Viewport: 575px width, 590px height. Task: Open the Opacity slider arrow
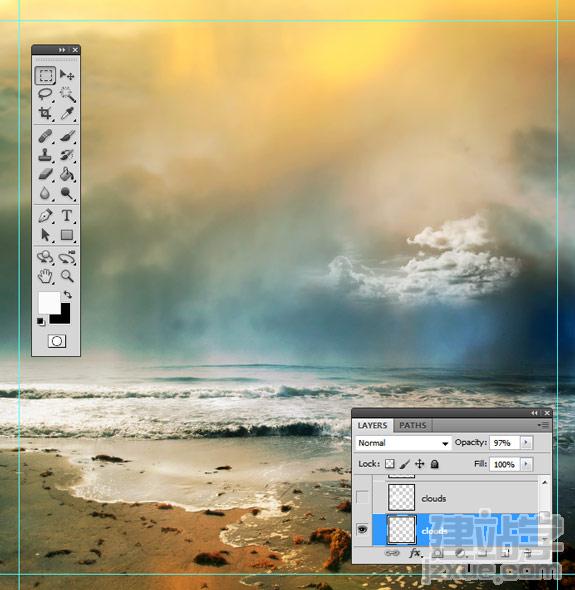point(526,442)
